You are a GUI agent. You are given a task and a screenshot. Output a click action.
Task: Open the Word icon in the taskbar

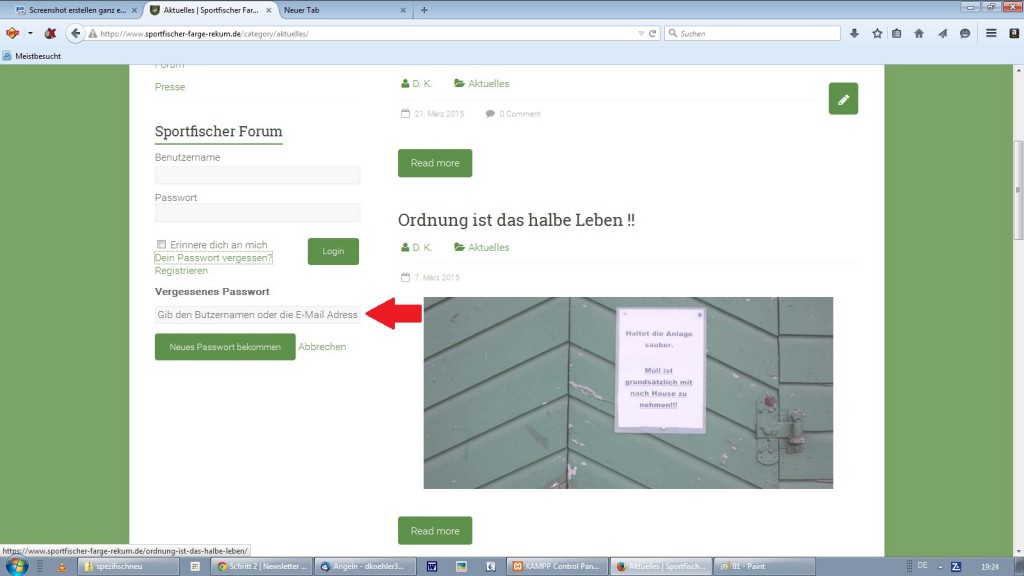click(432, 566)
